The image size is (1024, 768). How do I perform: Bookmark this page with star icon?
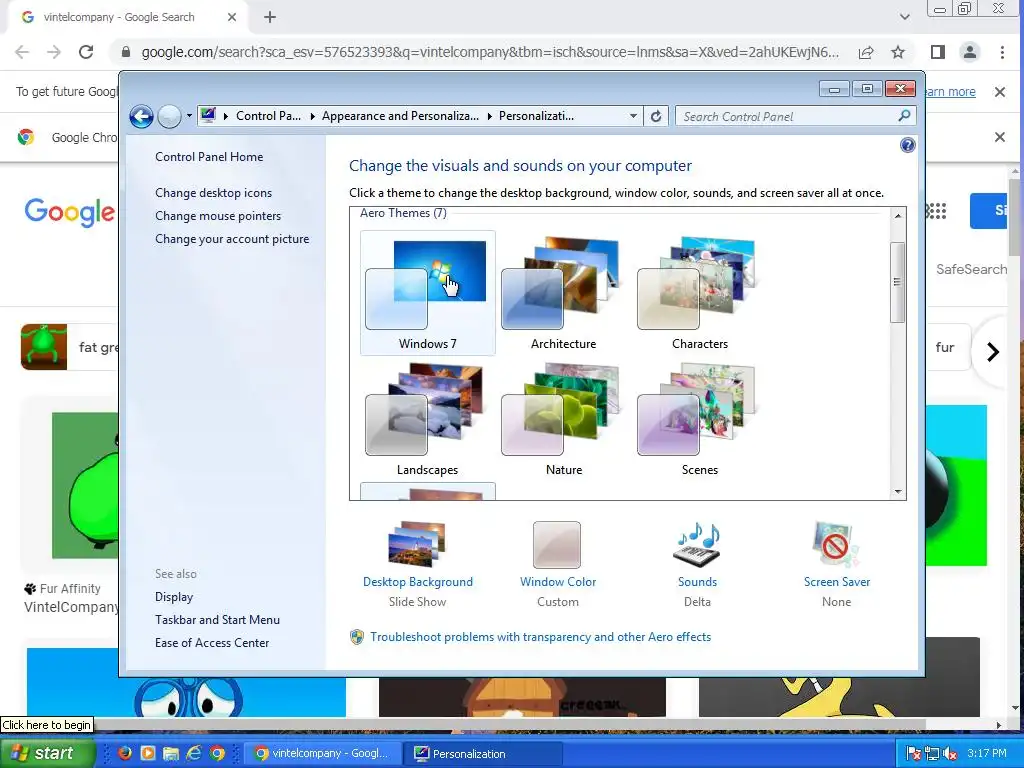[x=898, y=52]
